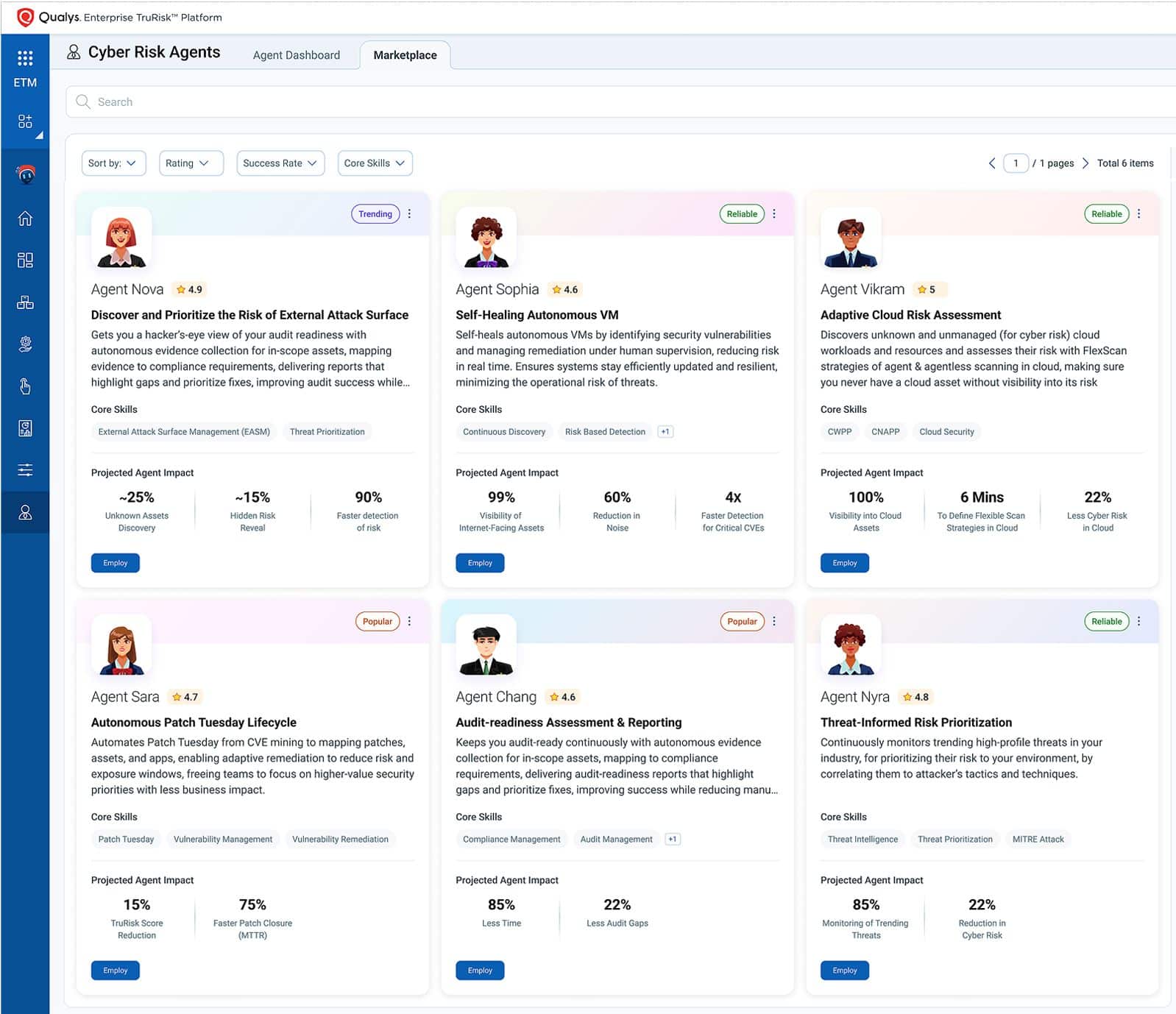Select the Marketplace tab

coord(405,55)
